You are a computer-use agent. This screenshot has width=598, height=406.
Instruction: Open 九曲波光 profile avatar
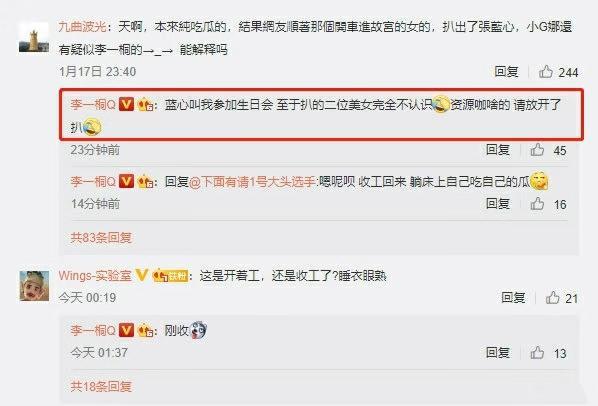[x=34, y=37]
